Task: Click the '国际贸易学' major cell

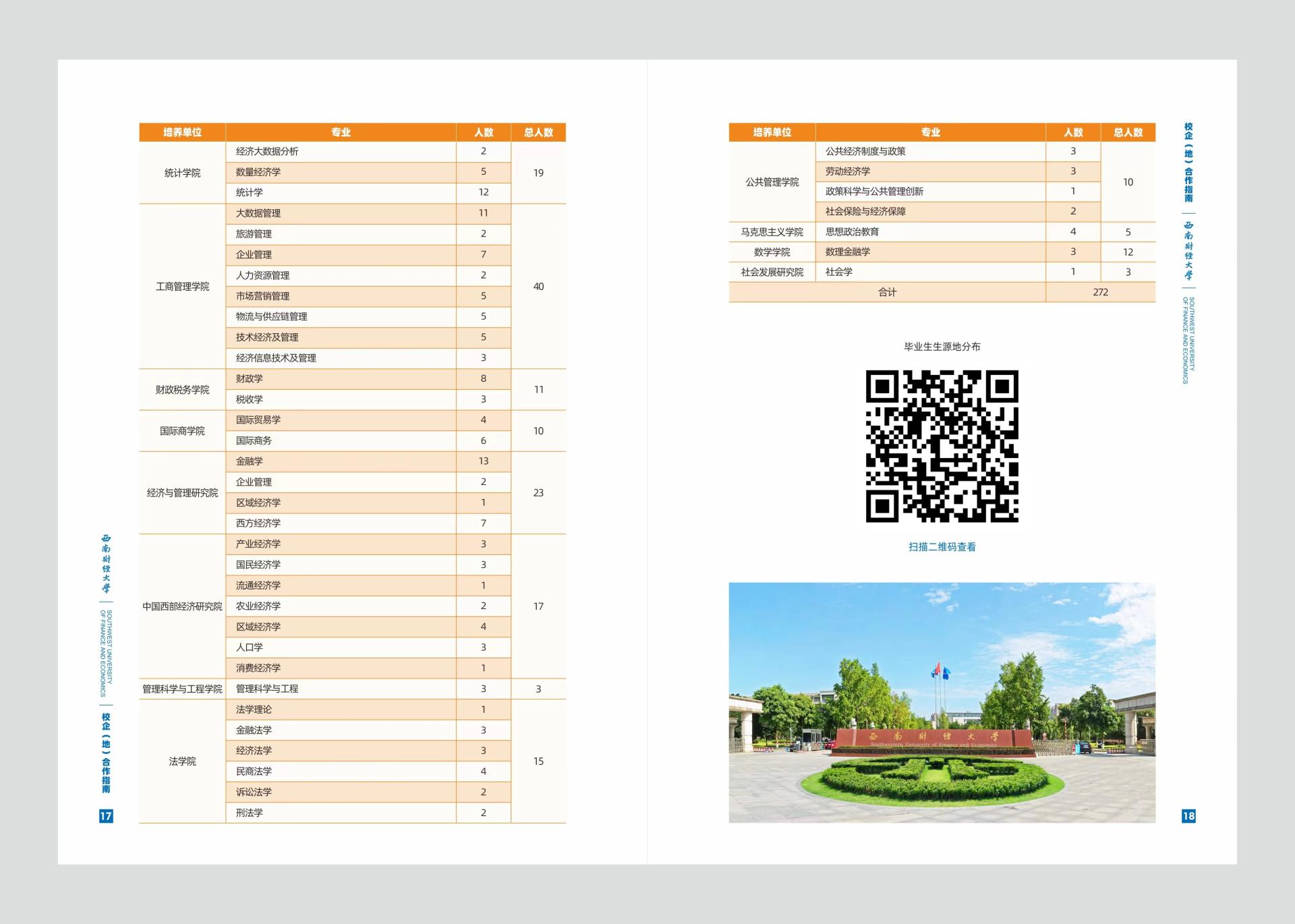Action: (x=341, y=420)
